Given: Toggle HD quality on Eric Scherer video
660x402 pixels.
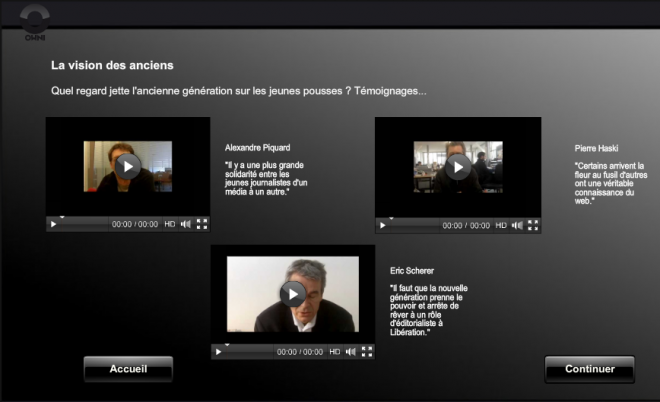Looking at the screenshot, I should [335, 352].
